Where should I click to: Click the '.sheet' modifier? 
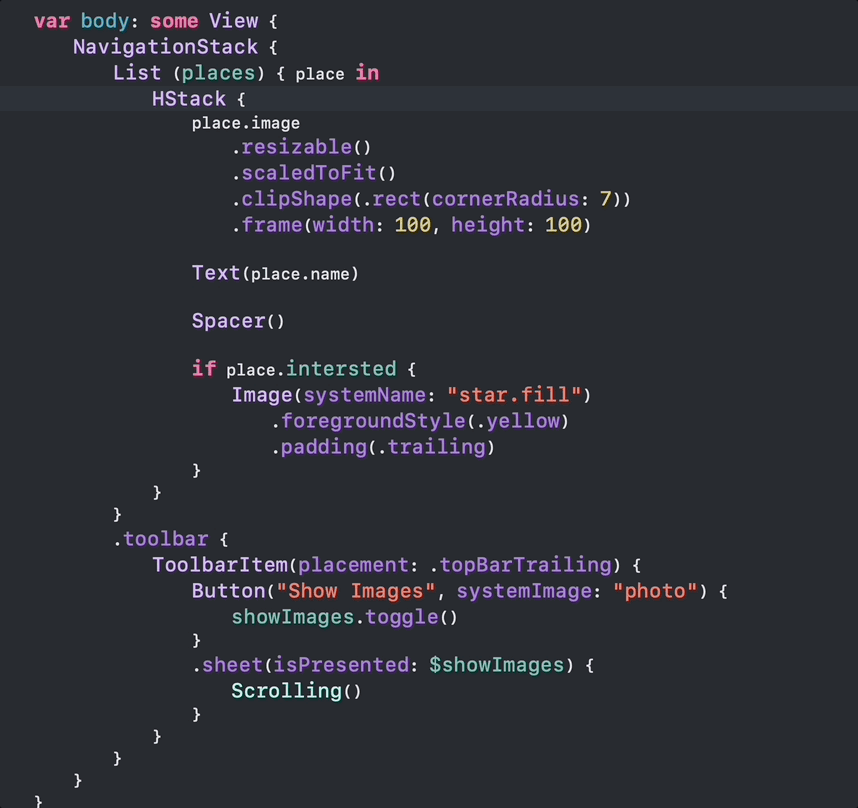228,665
